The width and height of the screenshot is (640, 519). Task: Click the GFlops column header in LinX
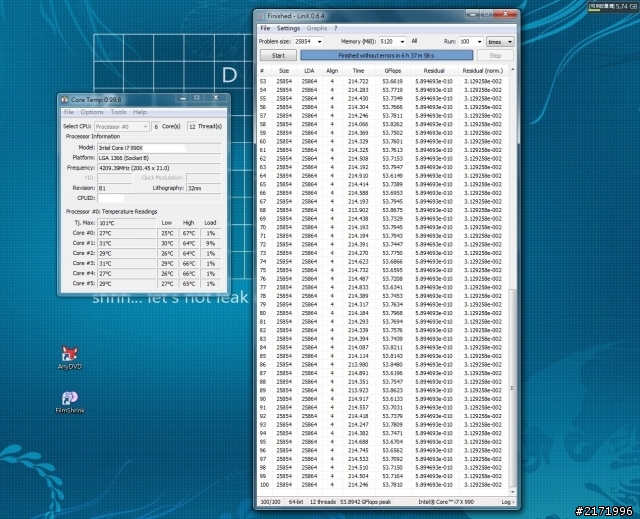click(x=393, y=71)
